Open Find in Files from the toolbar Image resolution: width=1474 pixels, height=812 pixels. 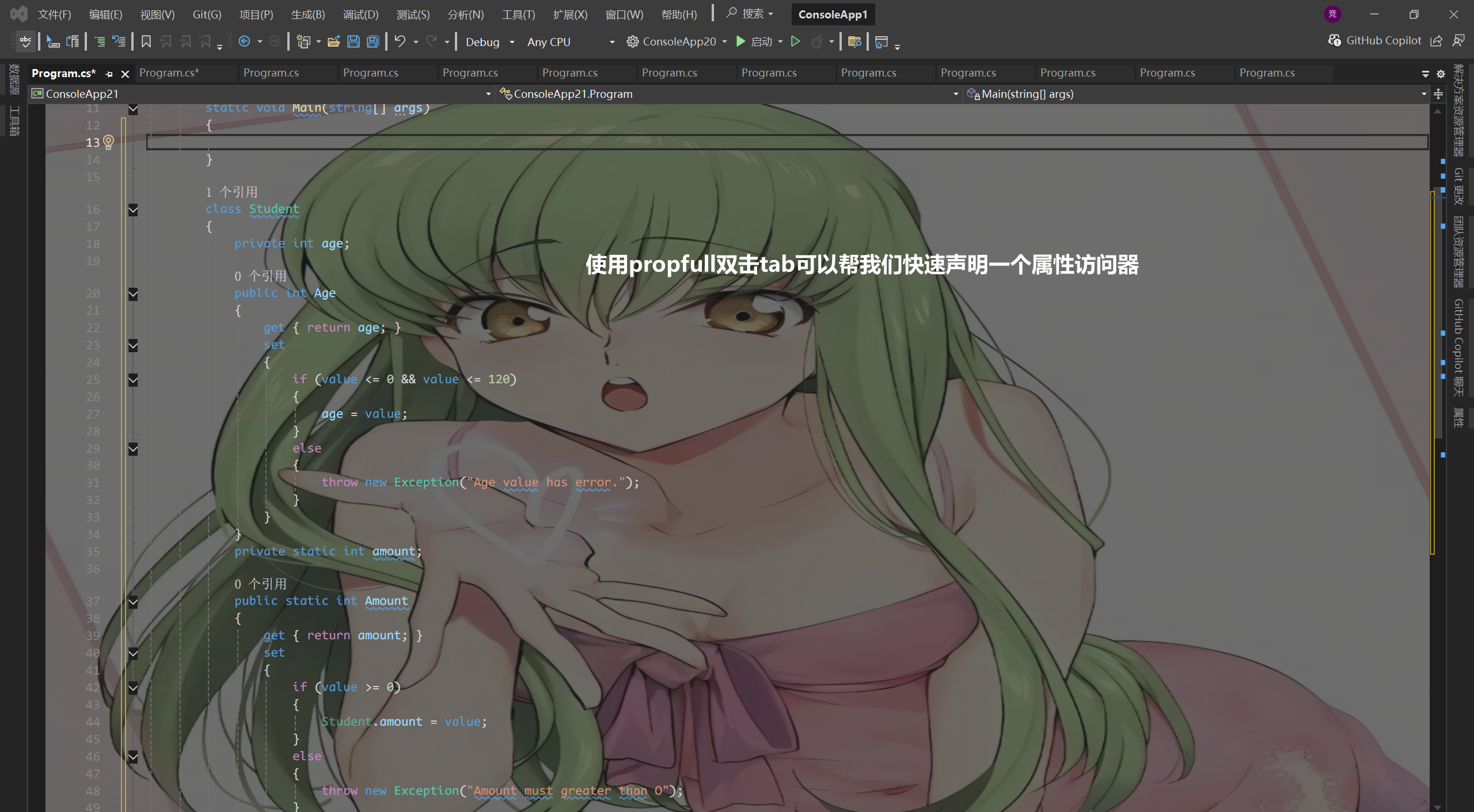[x=854, y=41]
